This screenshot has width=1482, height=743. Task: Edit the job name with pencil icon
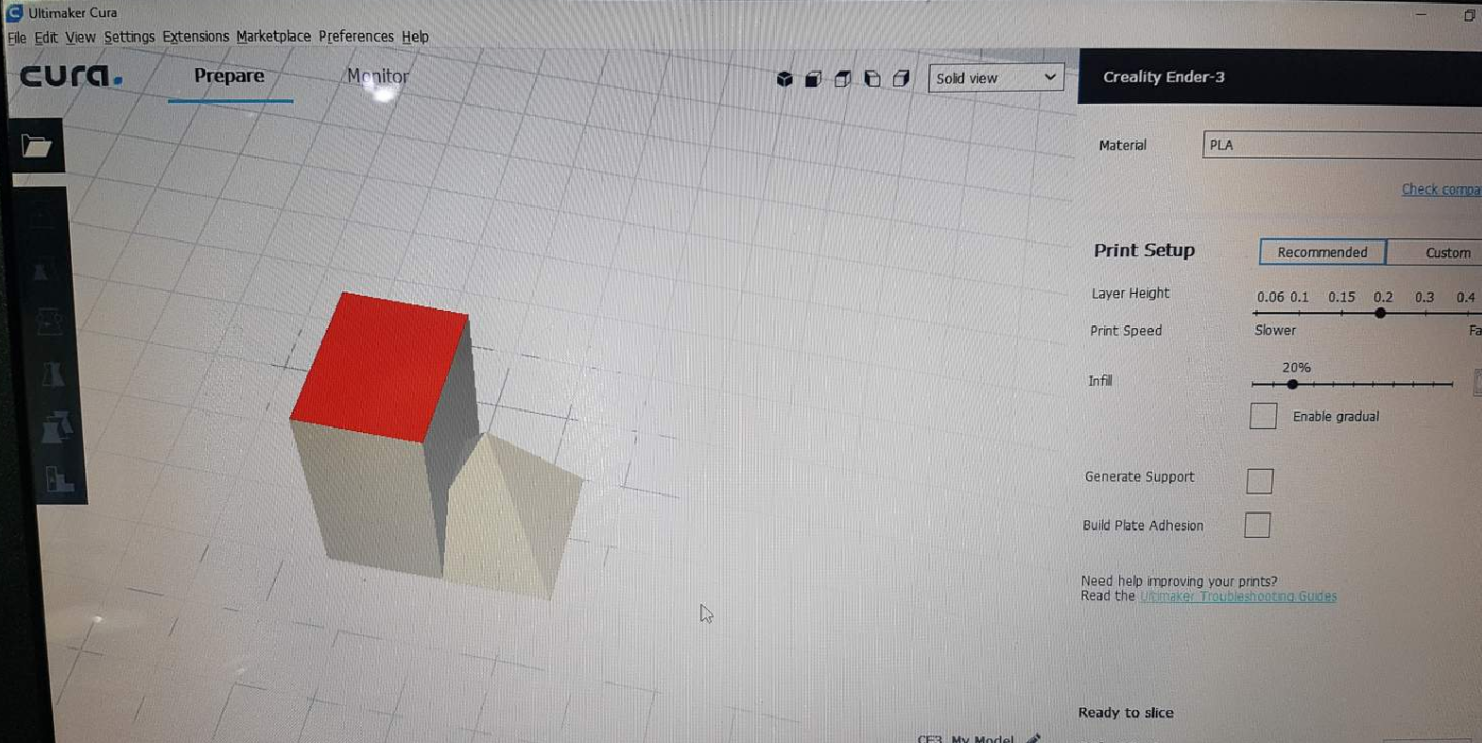point(1034,738)
